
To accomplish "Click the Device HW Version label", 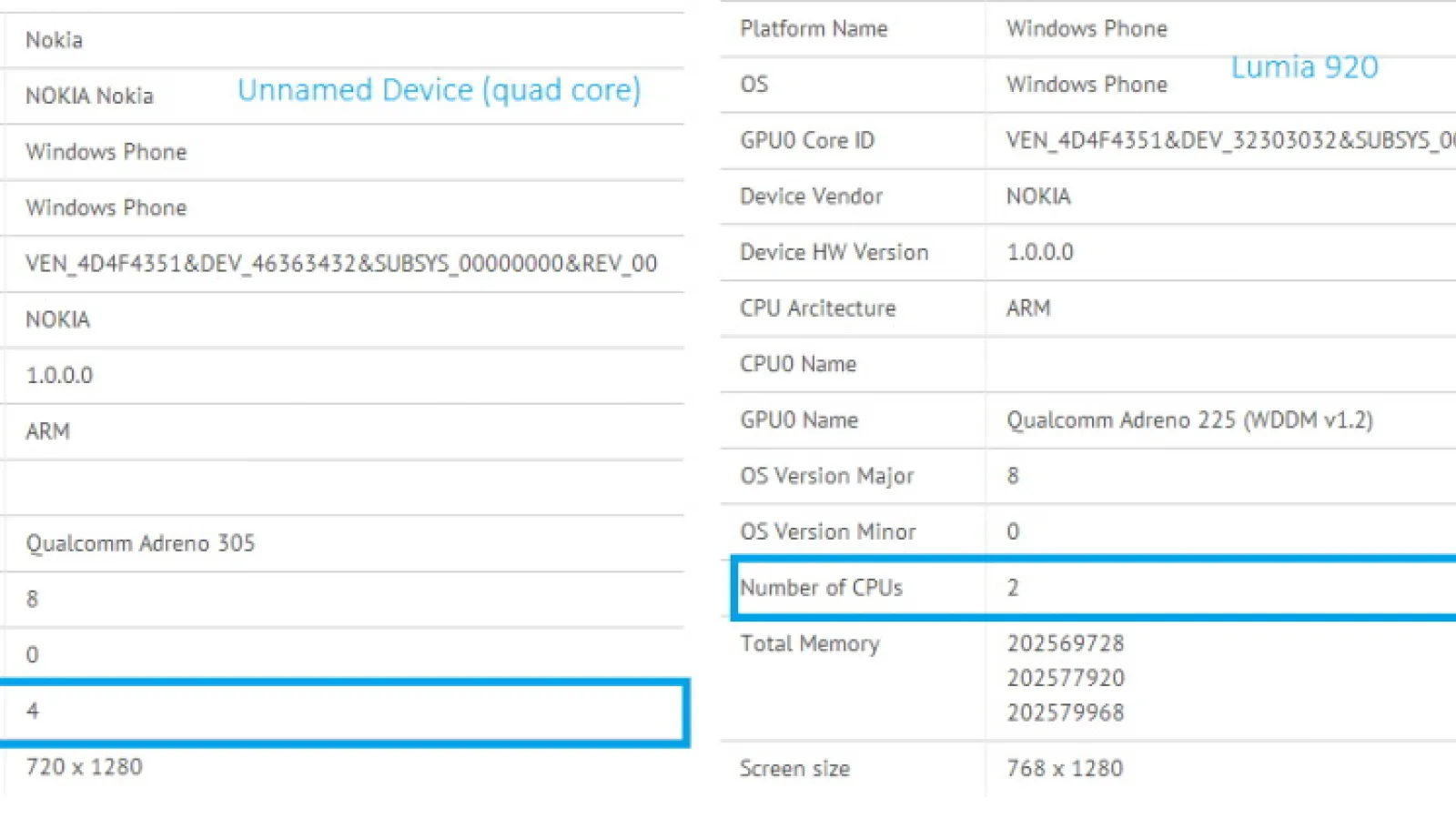I will pyautogui.click(x=834, y=252).
